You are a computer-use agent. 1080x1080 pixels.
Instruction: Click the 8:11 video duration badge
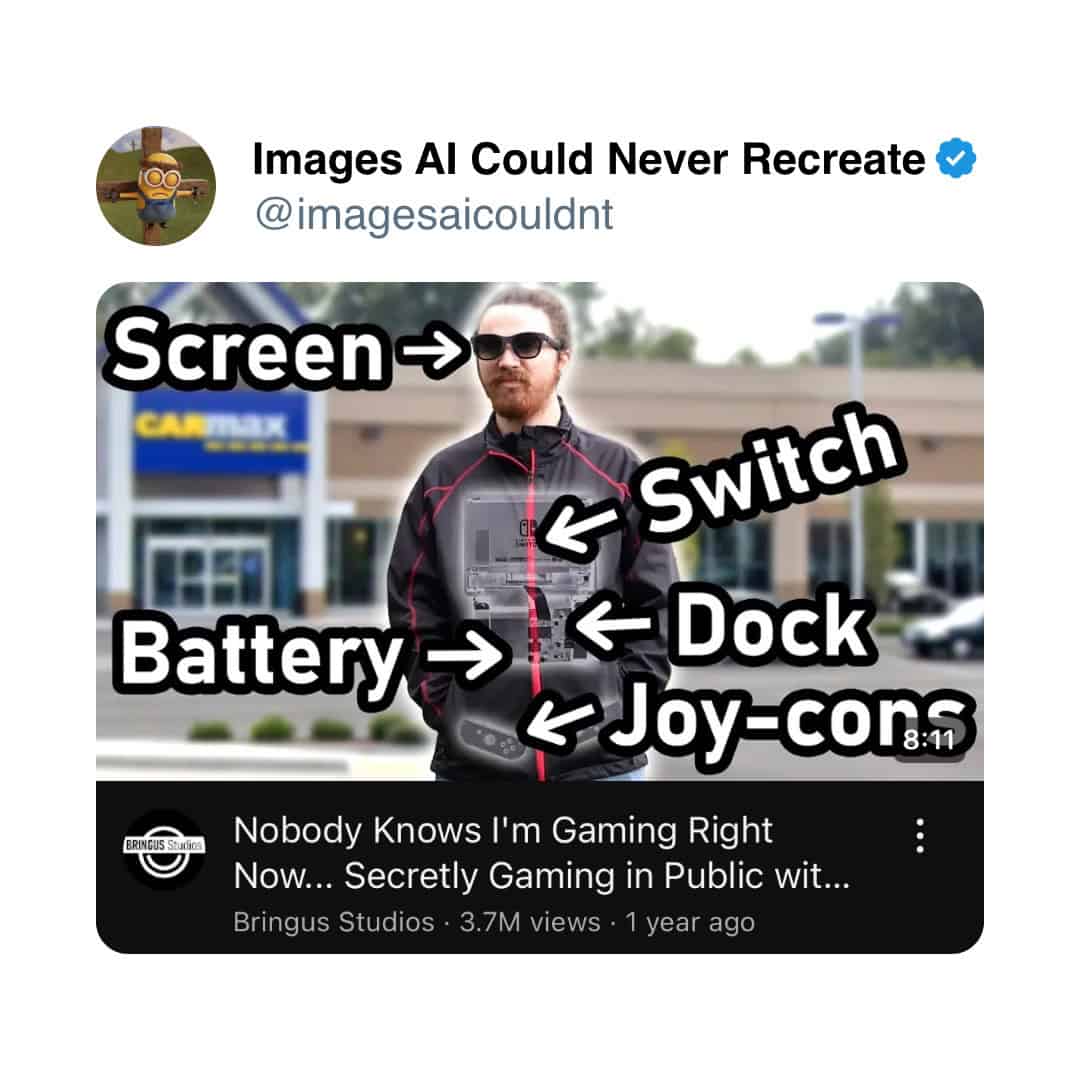pyautogui.click(x=928, y=740)
